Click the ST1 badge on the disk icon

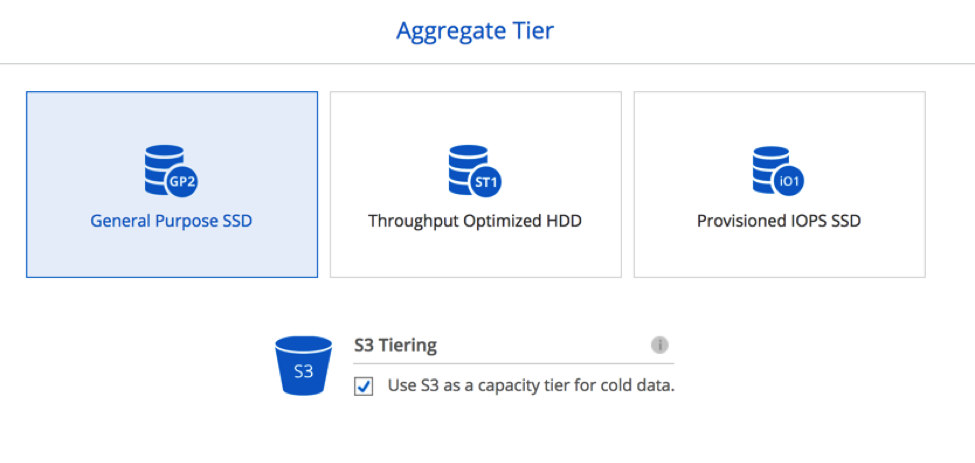coord(485,181)
